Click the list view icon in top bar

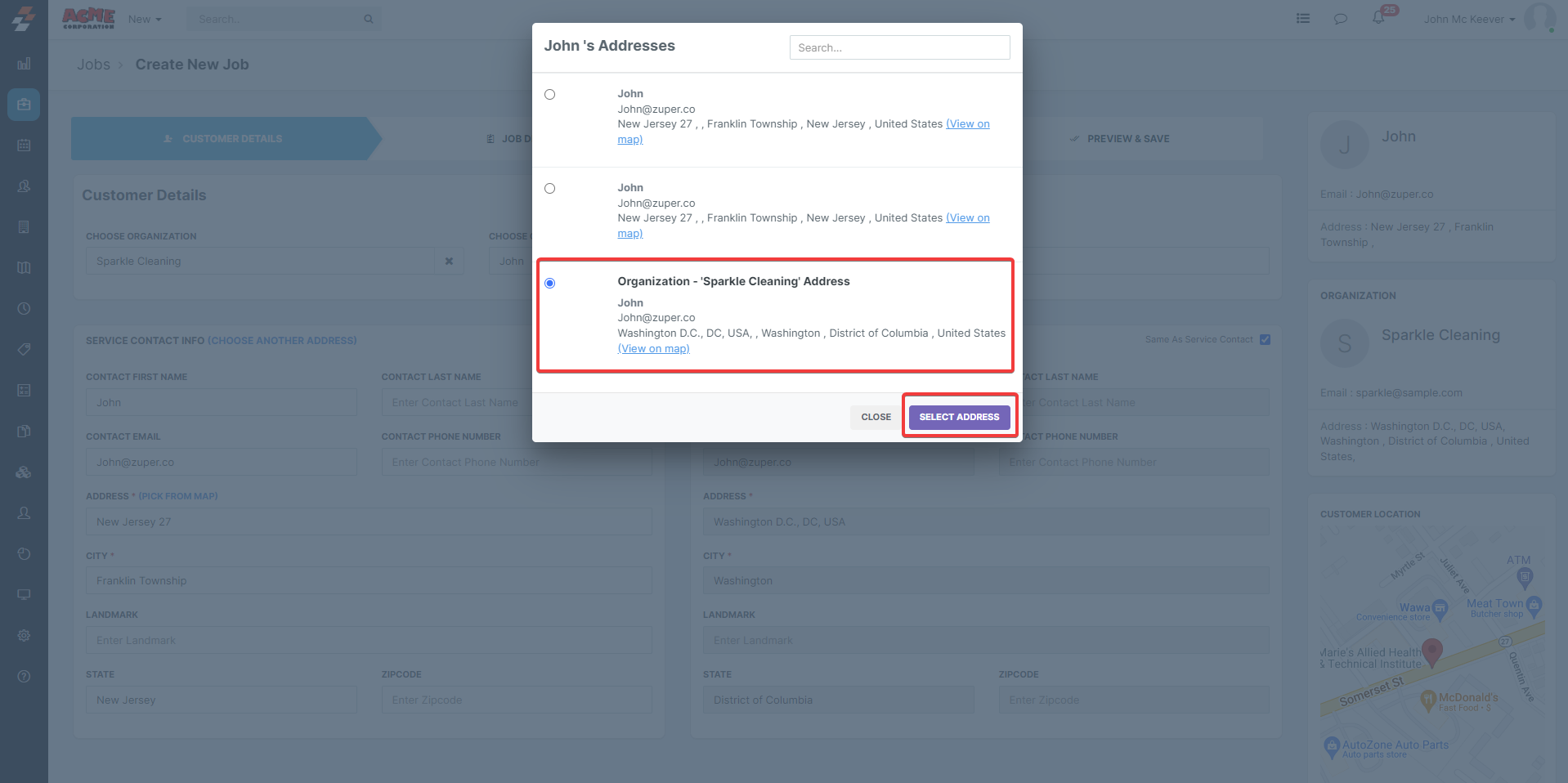pos(1303,19)
